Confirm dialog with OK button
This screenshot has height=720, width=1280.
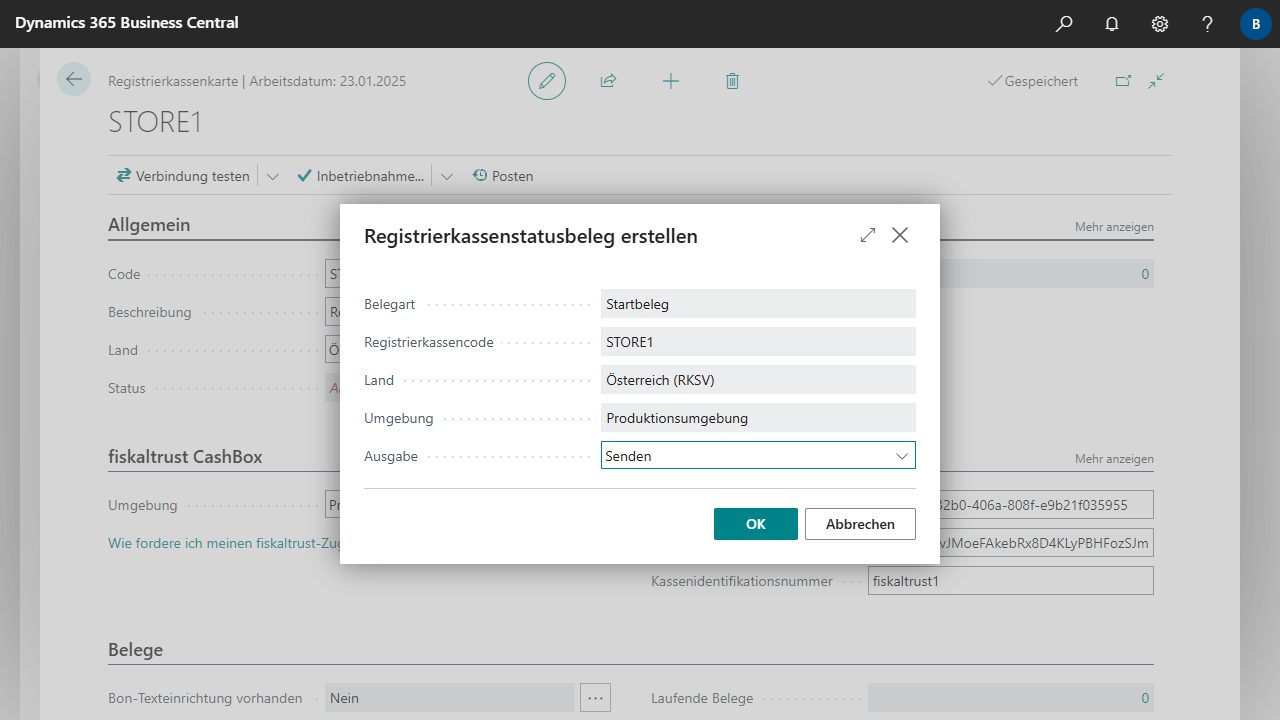[756, 524]
